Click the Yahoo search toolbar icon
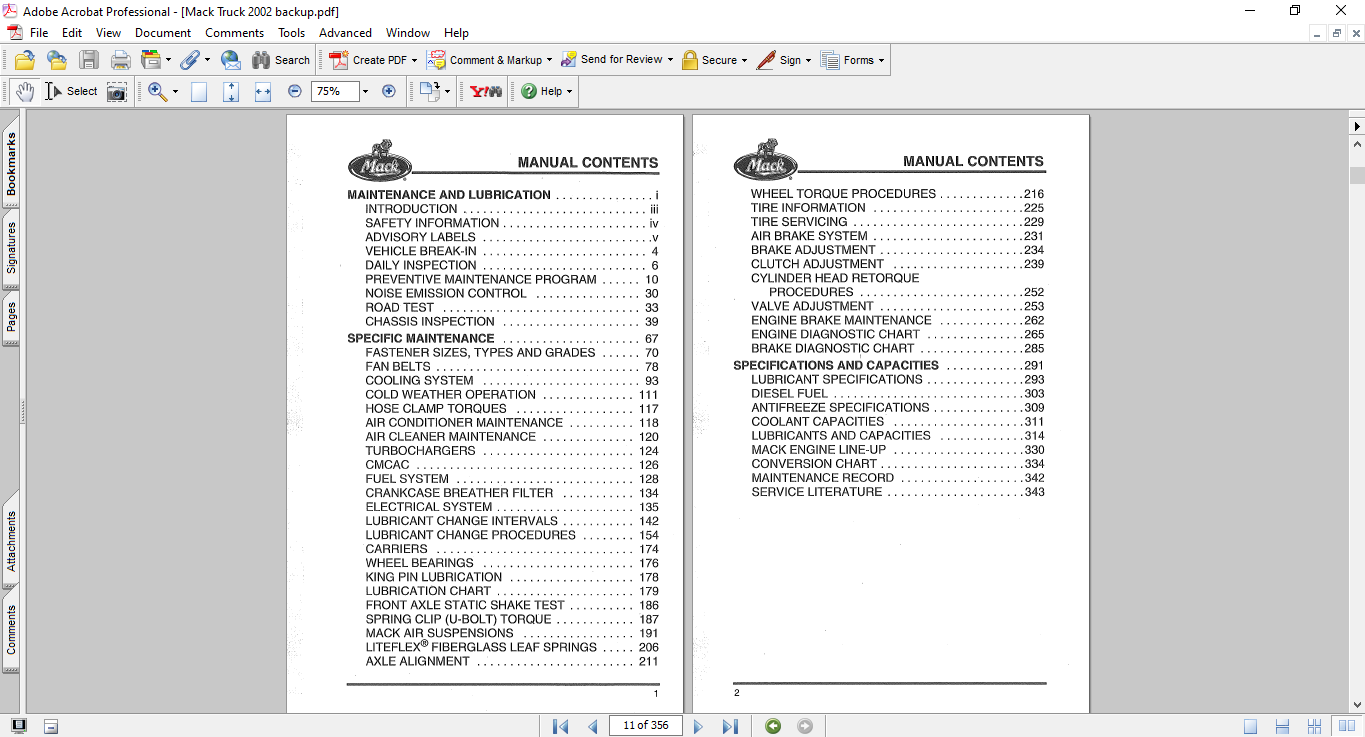Viewport: 1365px width, 737px height. click(x=486, y=91)
